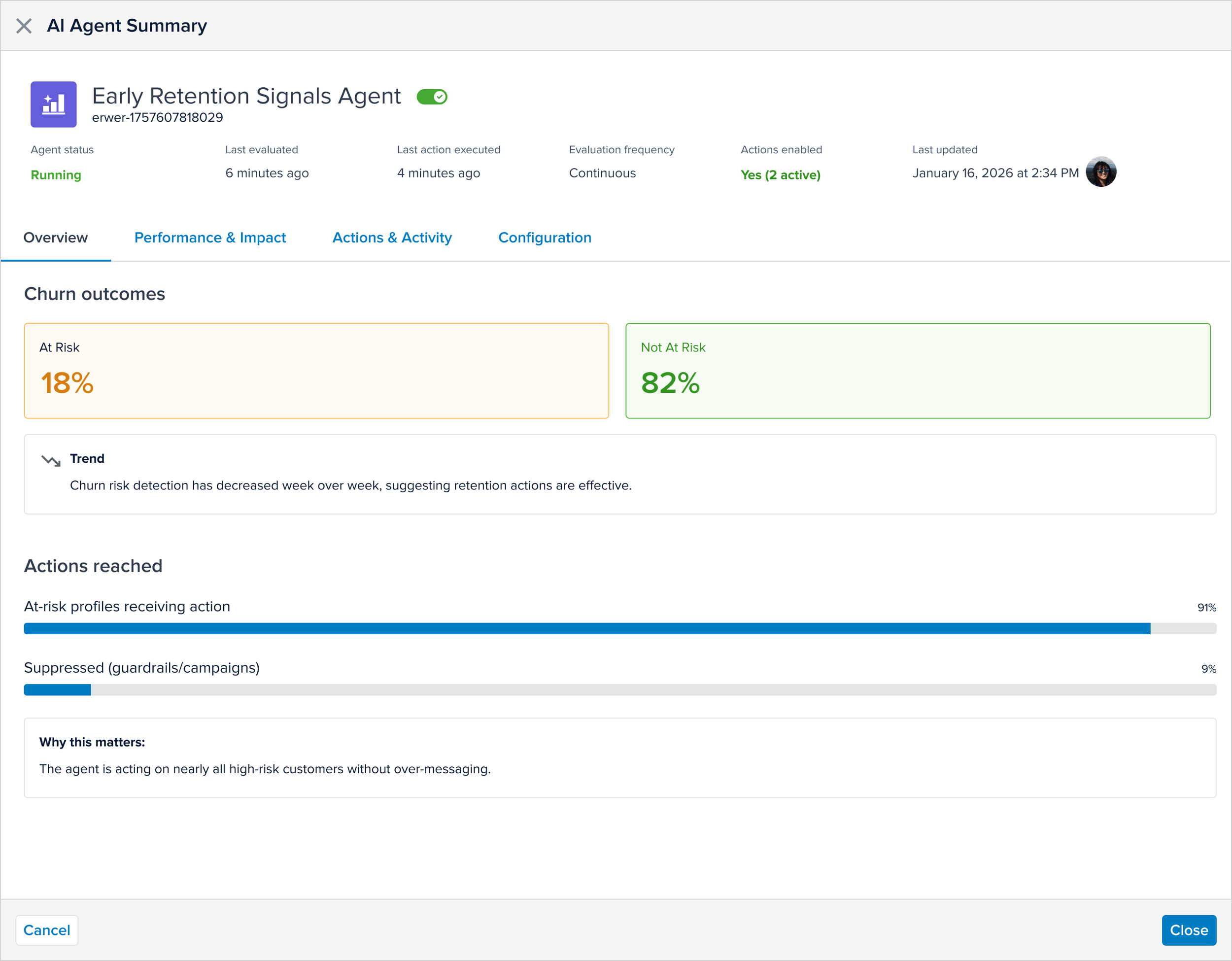Click the At-risk profiles receiving action progress bar
Viewport: 1232px width, 961px height.
point(619,628)
